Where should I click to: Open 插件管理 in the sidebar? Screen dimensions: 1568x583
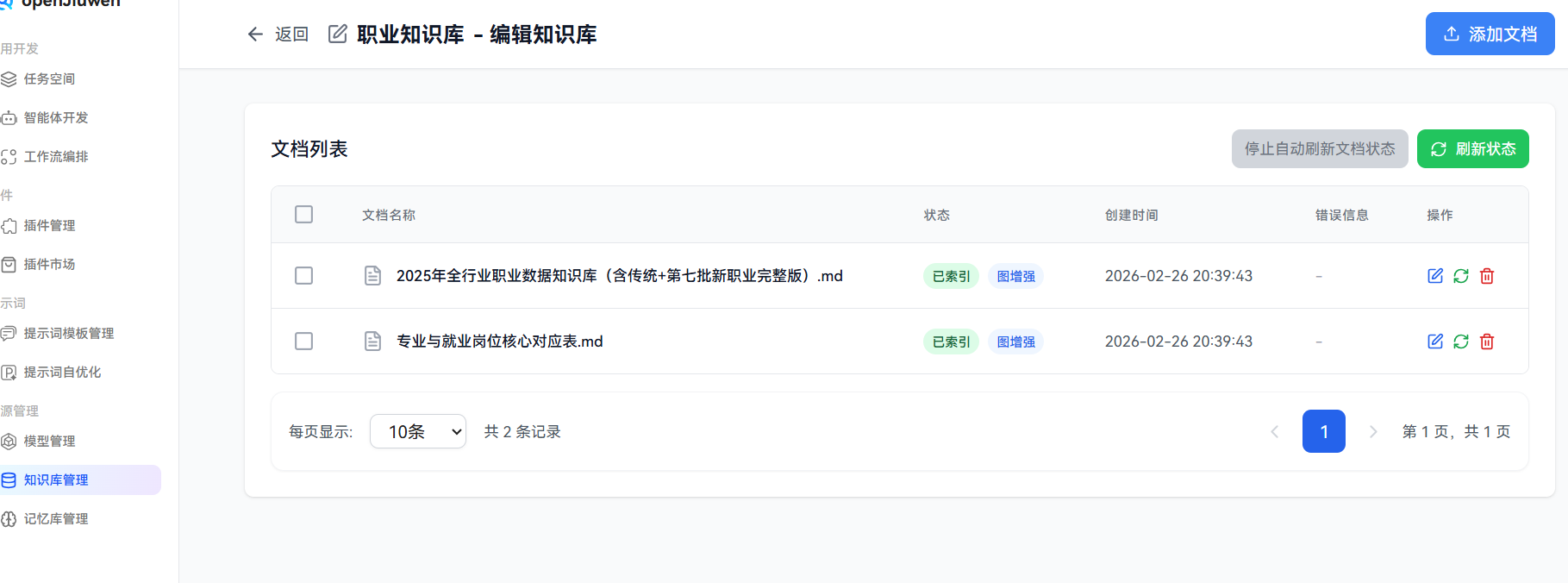coord(49,226)
